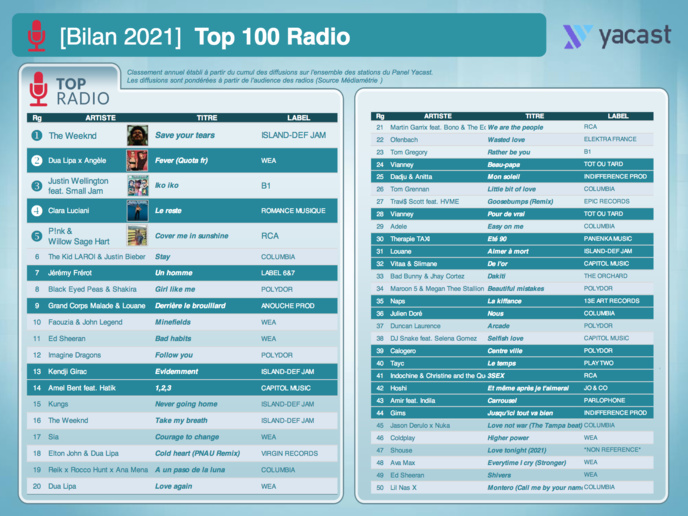Select label 'VIRGIN RECORDS'
Viewport: 688px width, 516px height.
[289, 453]
